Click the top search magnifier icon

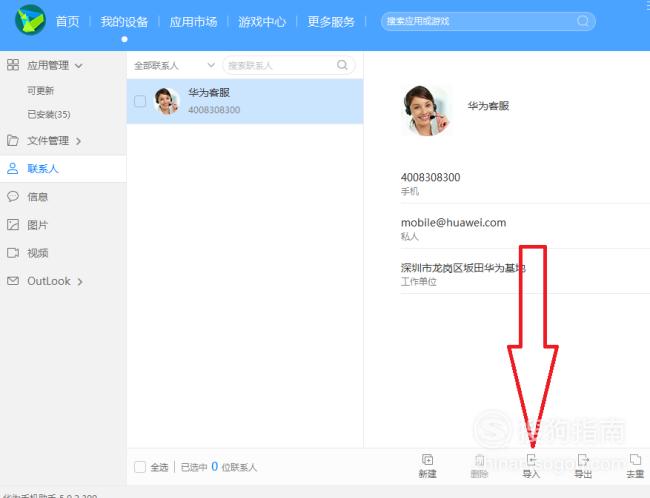[x=583, y=21]
